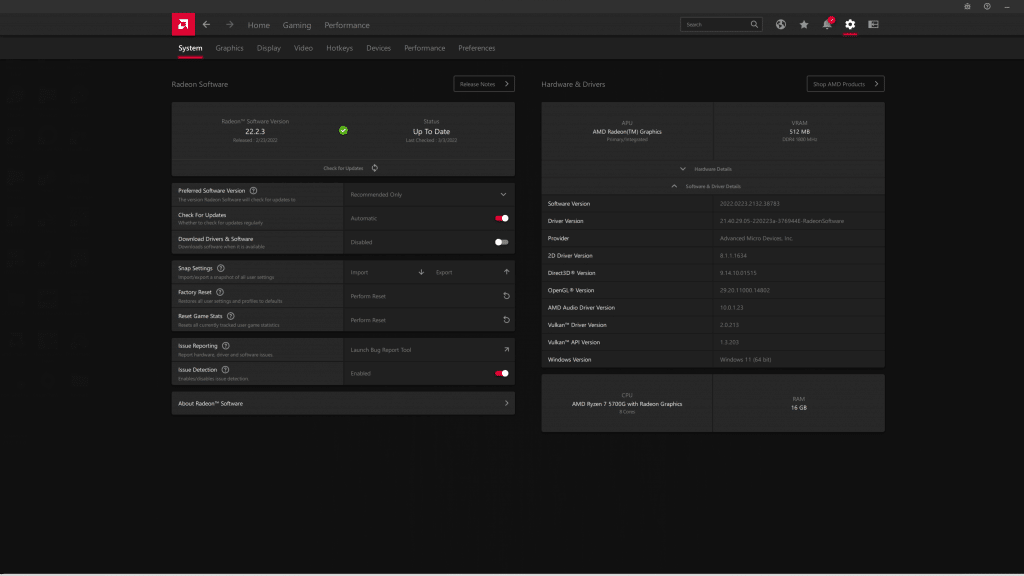Click the Software Version 22.2.3 text

pos(255,131)
